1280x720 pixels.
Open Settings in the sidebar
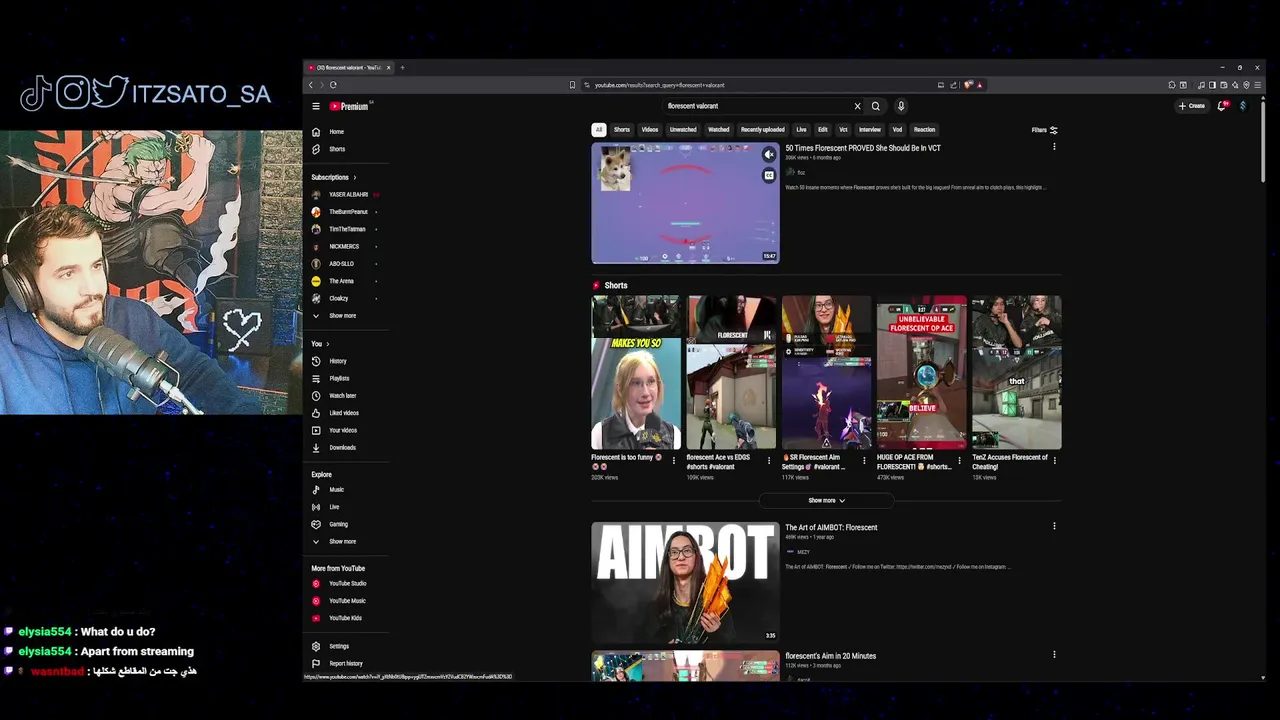(339, 647)
